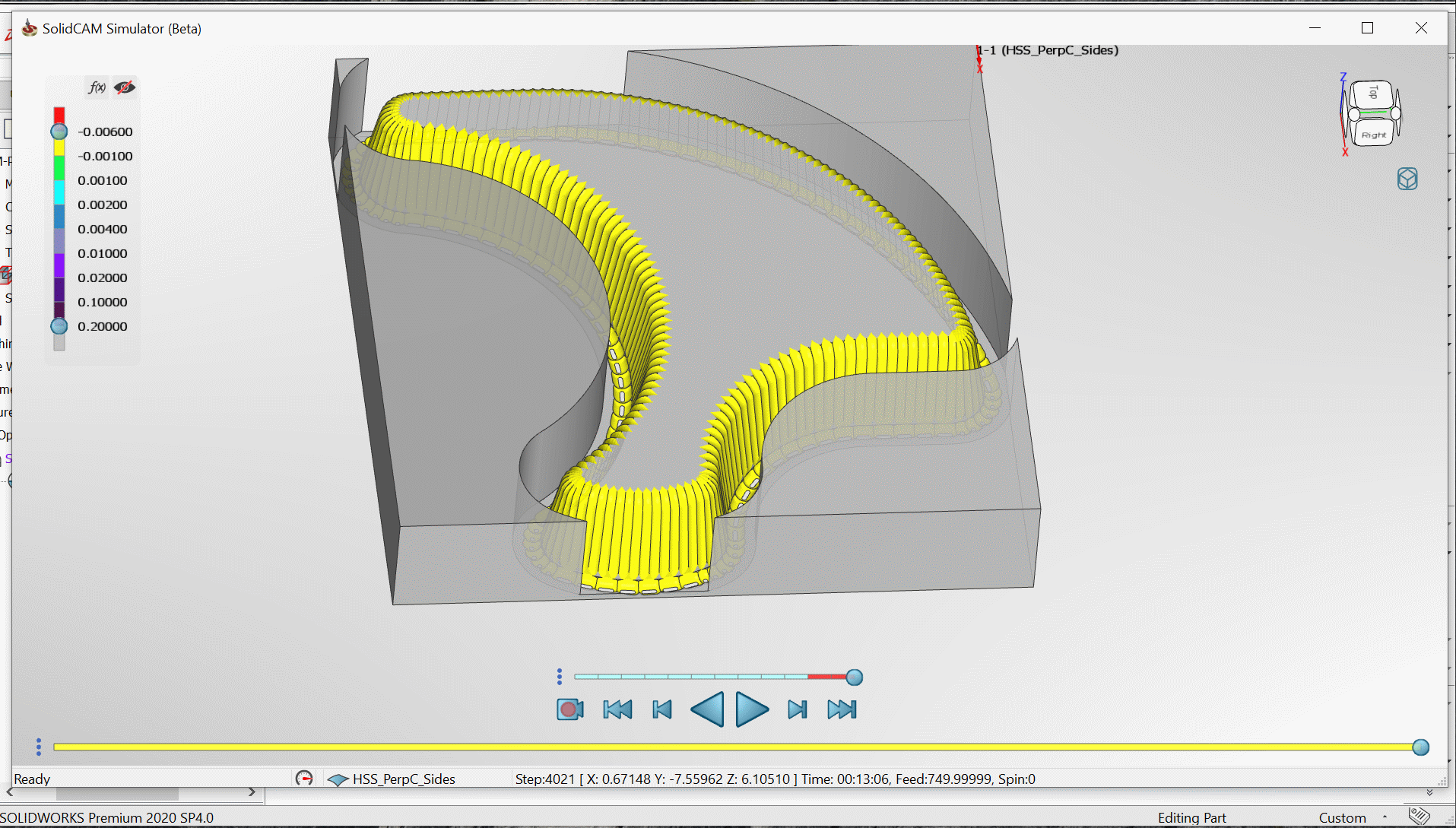
Task: Step forward to next operation
Action: 797,709
